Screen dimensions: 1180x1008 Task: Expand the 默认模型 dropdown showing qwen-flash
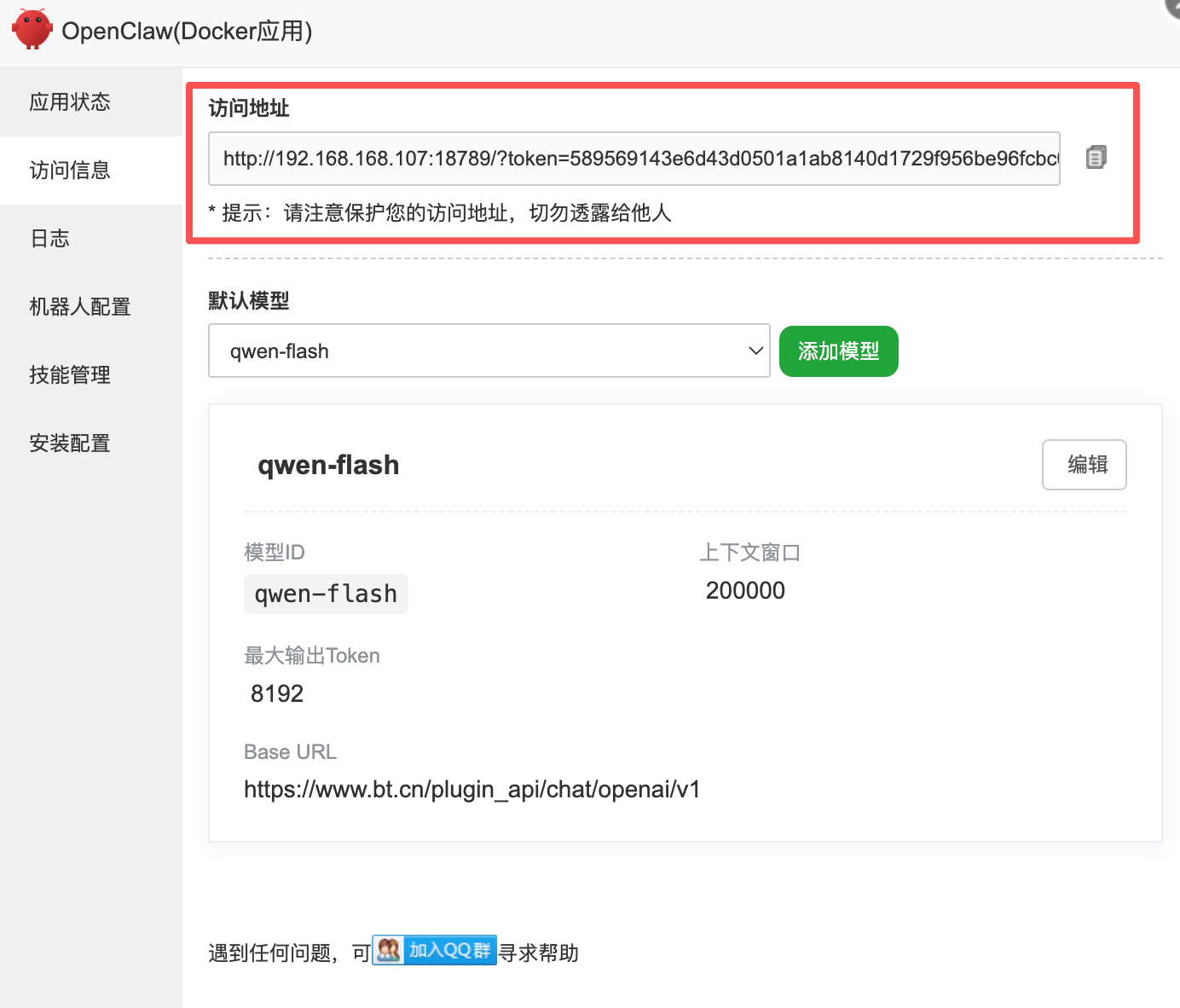[x=489, y=351]
